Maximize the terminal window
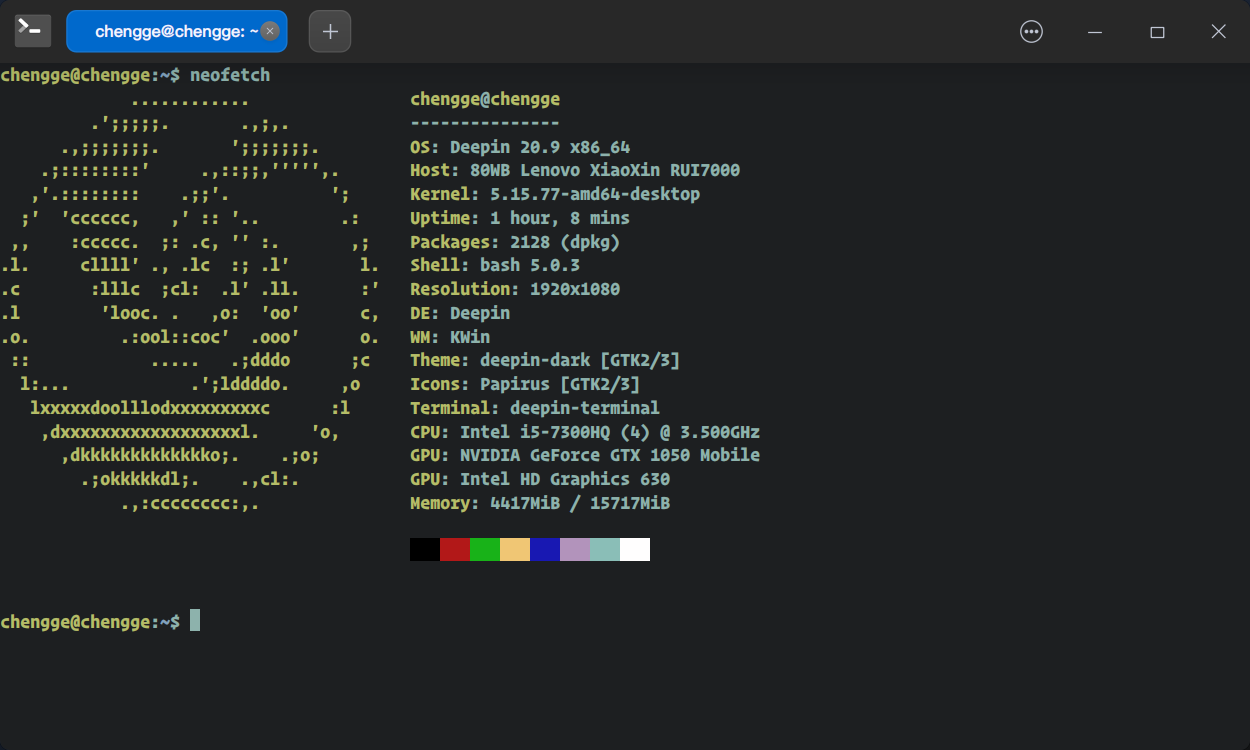This screenshot has width=1250, height=750. [x=1157, y=31]
